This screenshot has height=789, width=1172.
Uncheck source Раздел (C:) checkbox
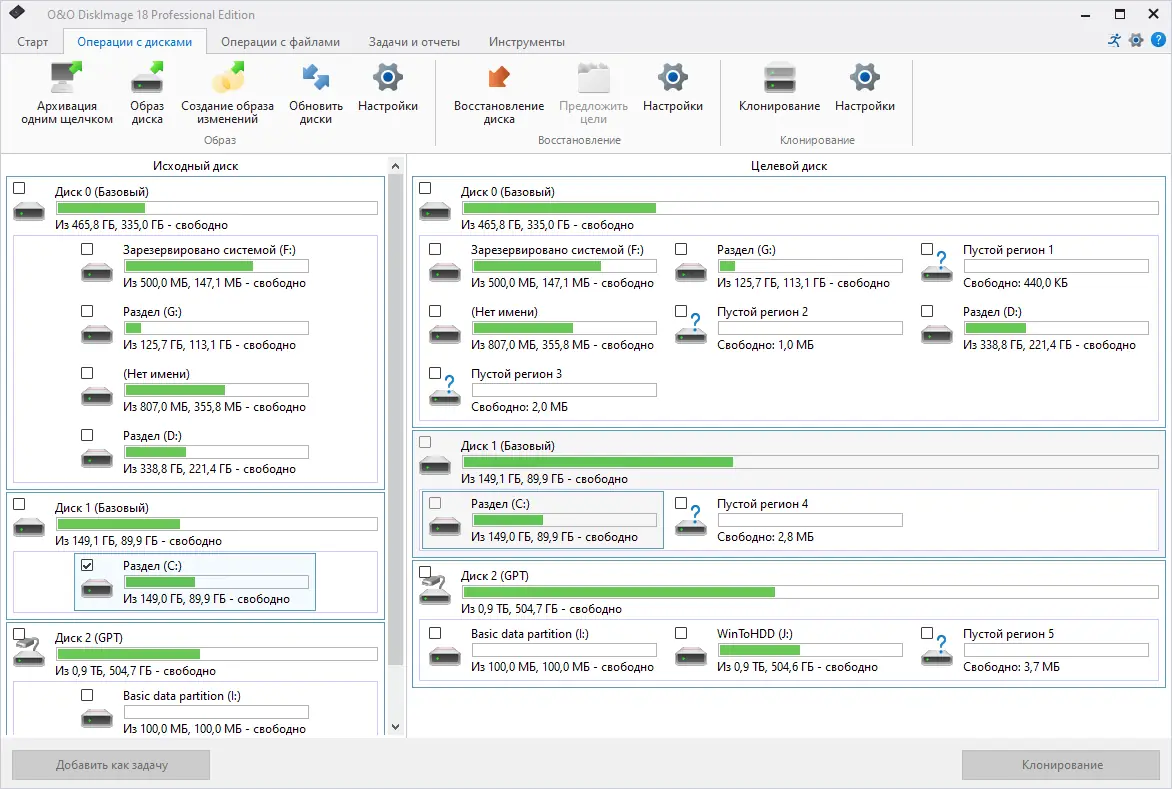pyautogui.click(x=87, y=565)
